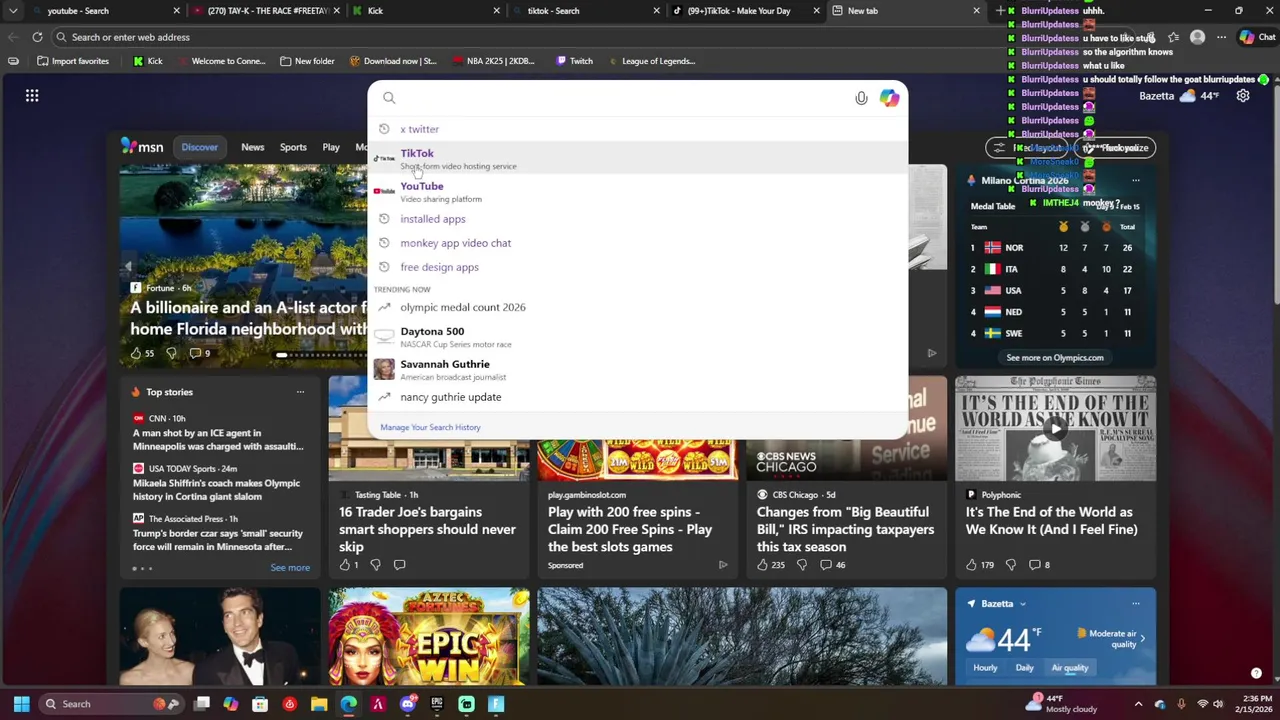This screenshot has height=720, width=1280.
Task: Select the TikTok search suggestion
Action: [638, 159]
